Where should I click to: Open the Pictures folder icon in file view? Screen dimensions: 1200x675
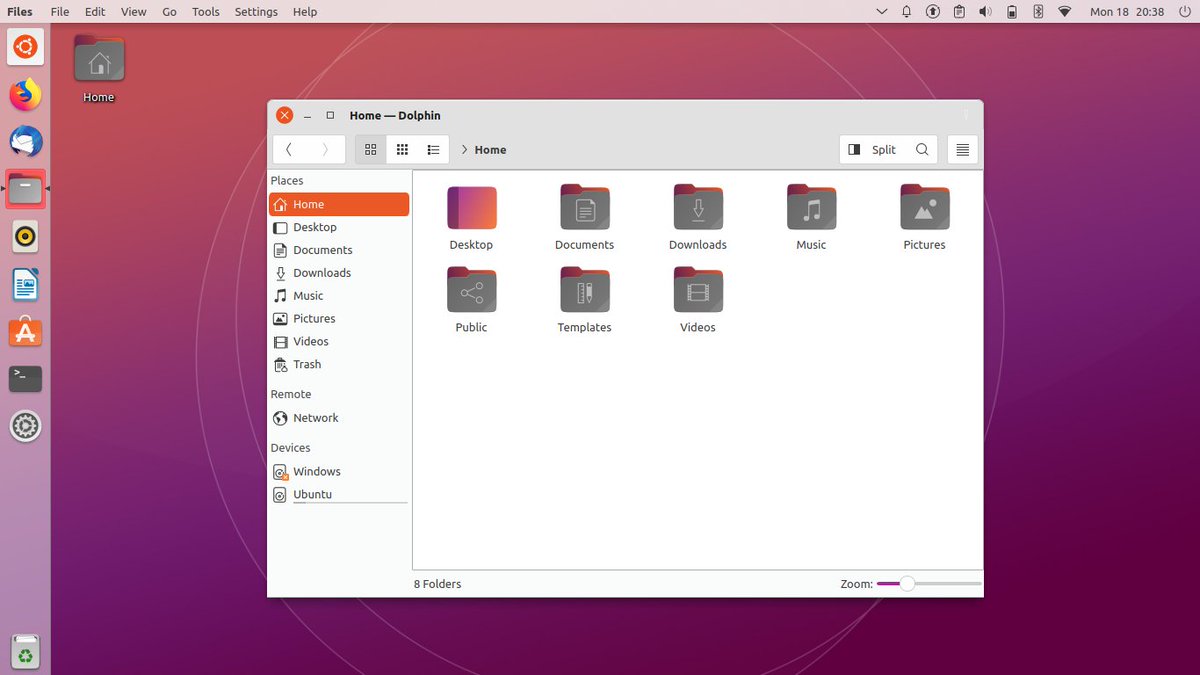coord(925,207)
